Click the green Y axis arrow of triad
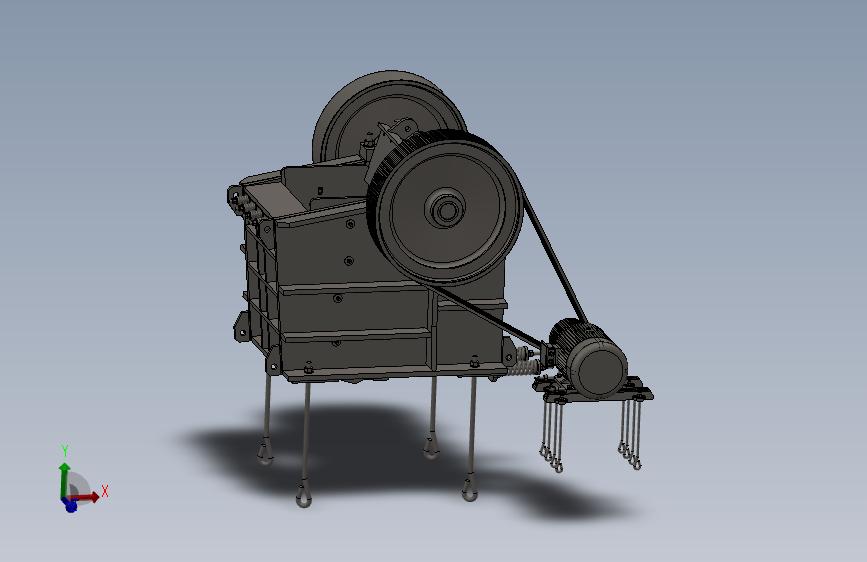 [65, 480]
